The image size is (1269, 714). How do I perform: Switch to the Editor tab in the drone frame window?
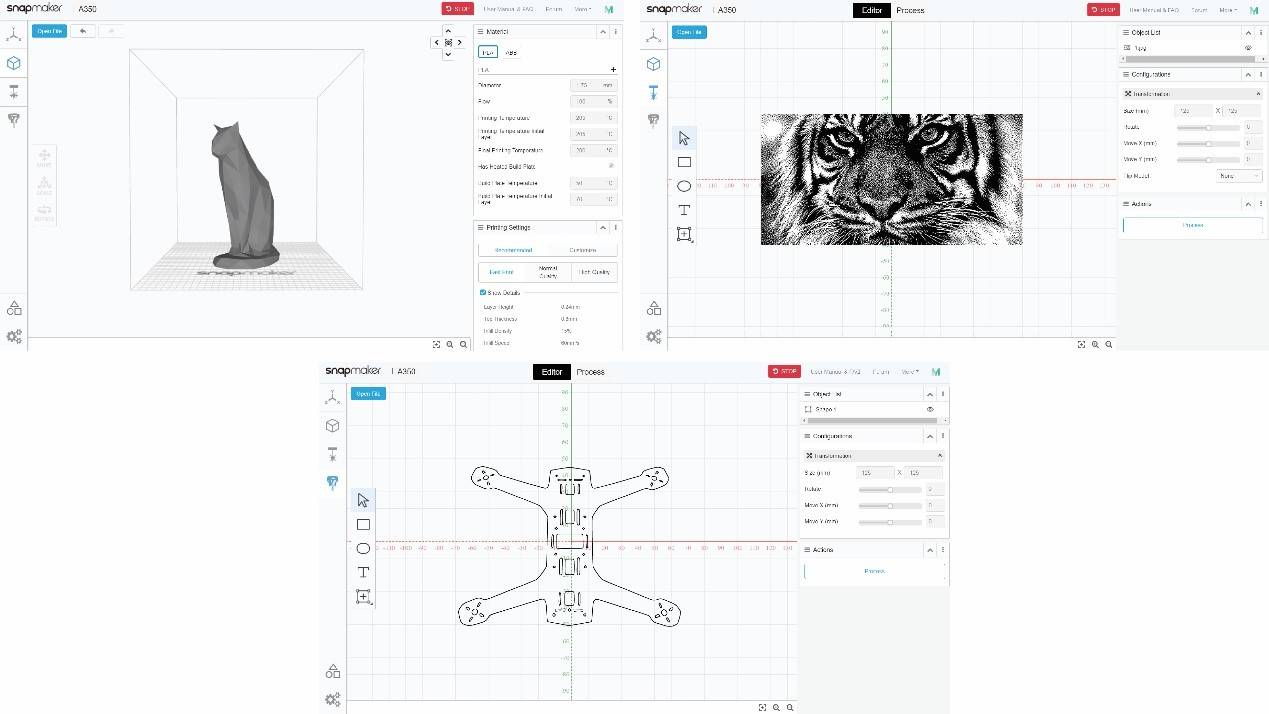pyautogui.click(x=551, y=372)
